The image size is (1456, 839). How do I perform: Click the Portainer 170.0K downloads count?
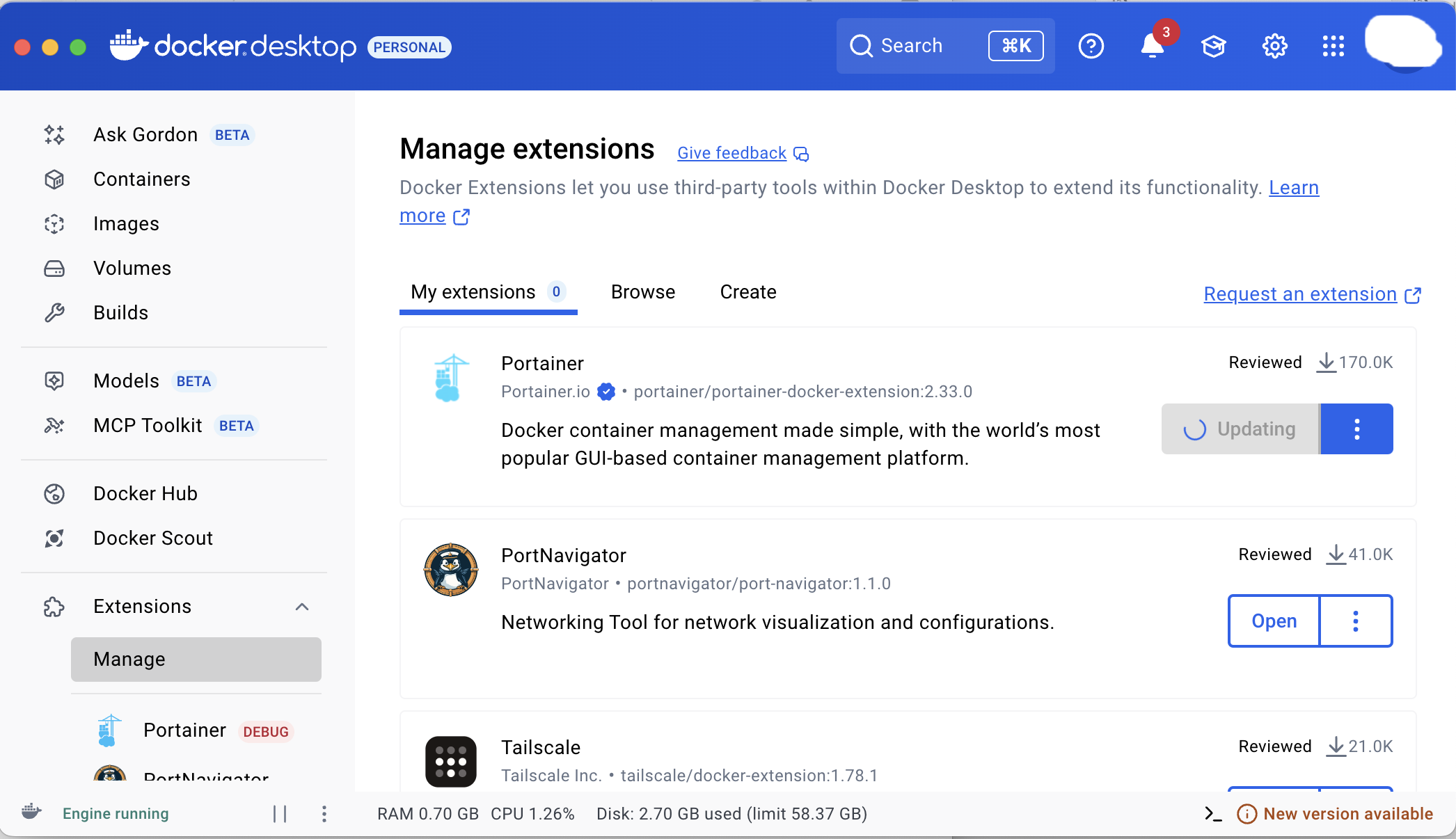pyautogui.click(x=1355, y=362)
